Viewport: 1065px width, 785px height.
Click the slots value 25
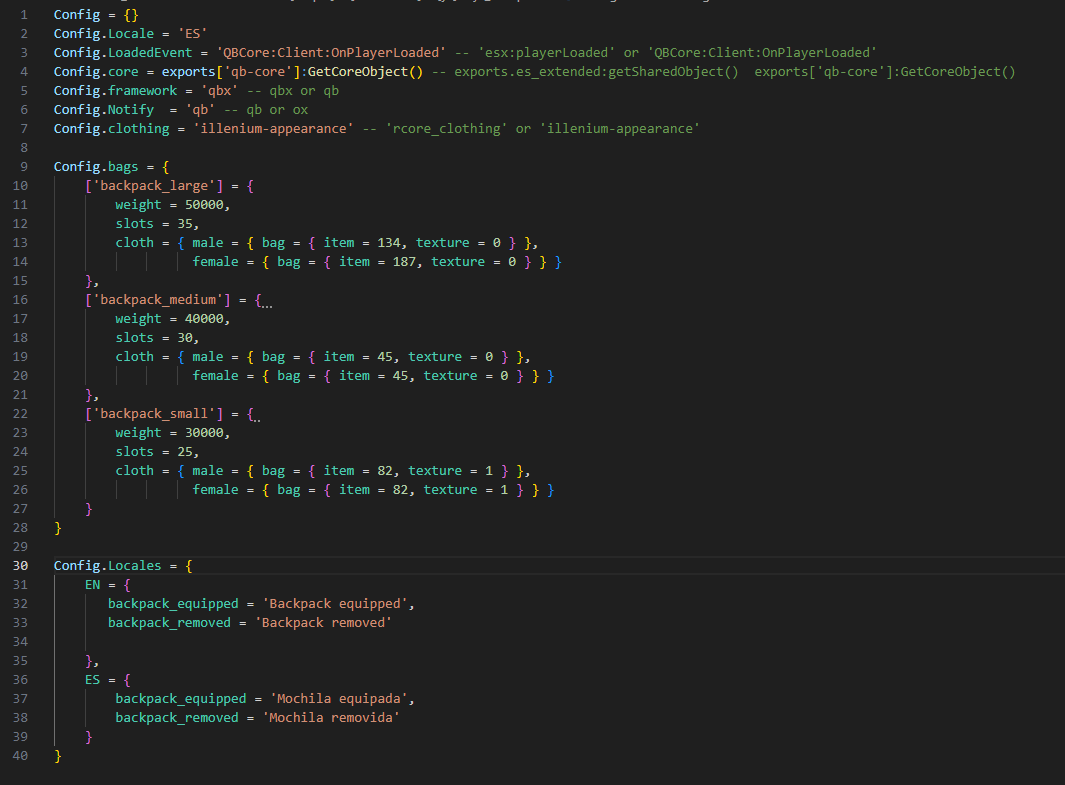click(185, 452)
